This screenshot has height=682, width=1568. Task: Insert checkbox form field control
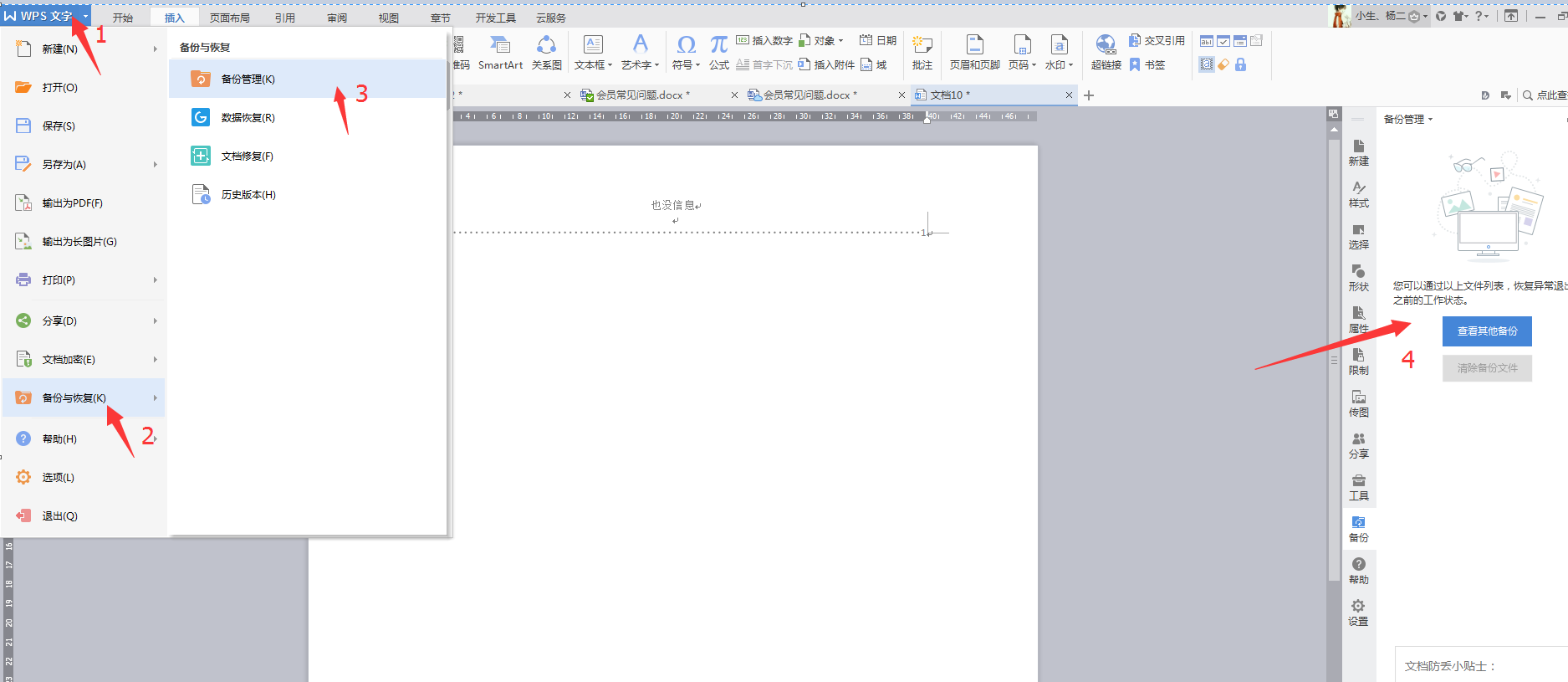pyautogui.click(x=1223, y=41)
